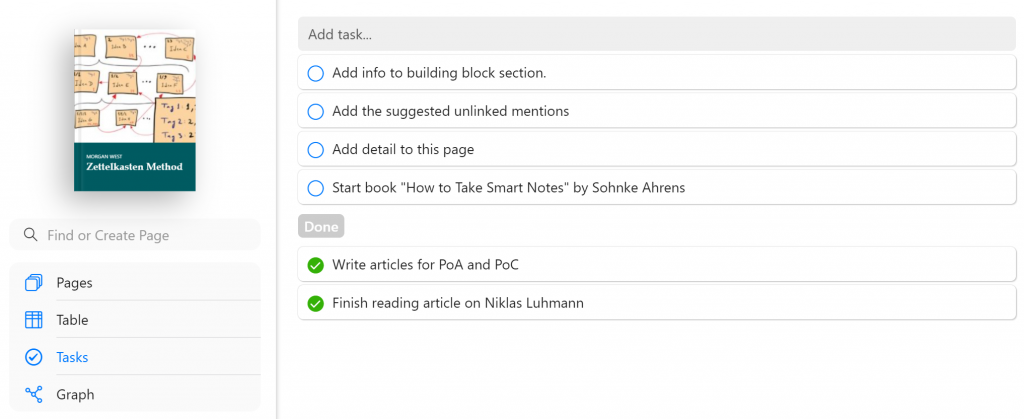
Task: Uncheck "Write articles for PoA and PoC"
Action: 316,265
